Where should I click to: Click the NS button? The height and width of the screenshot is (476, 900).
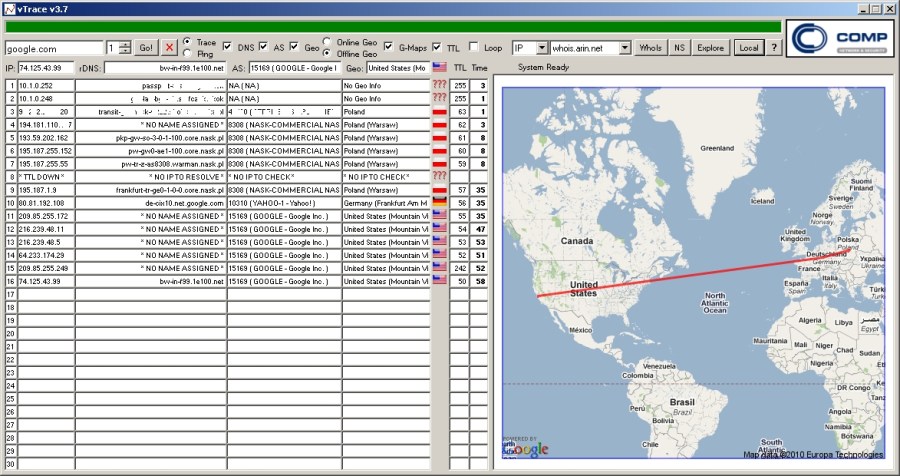[x=680, y=48]
